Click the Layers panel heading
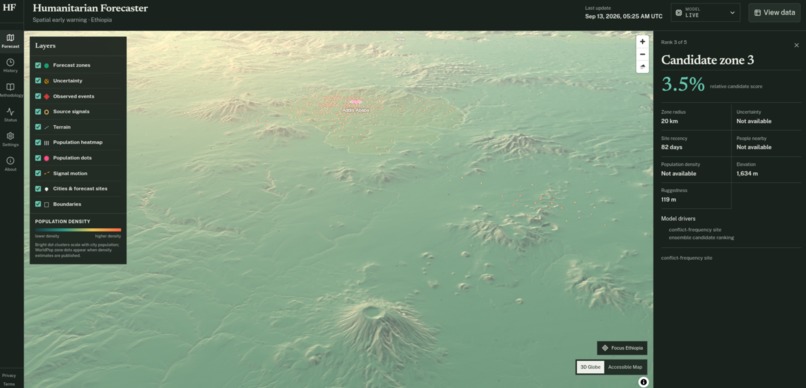Image resolution: width=806 pixels, height=388 pixels. (45, 46)
